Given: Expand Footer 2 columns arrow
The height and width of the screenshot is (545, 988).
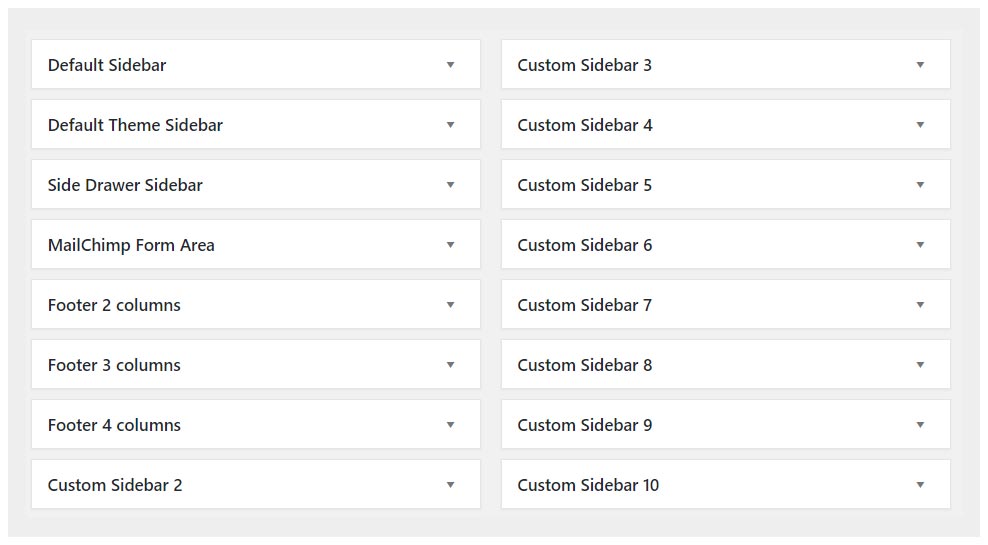Looking at the screenshot, I should [x=450, y=305].
